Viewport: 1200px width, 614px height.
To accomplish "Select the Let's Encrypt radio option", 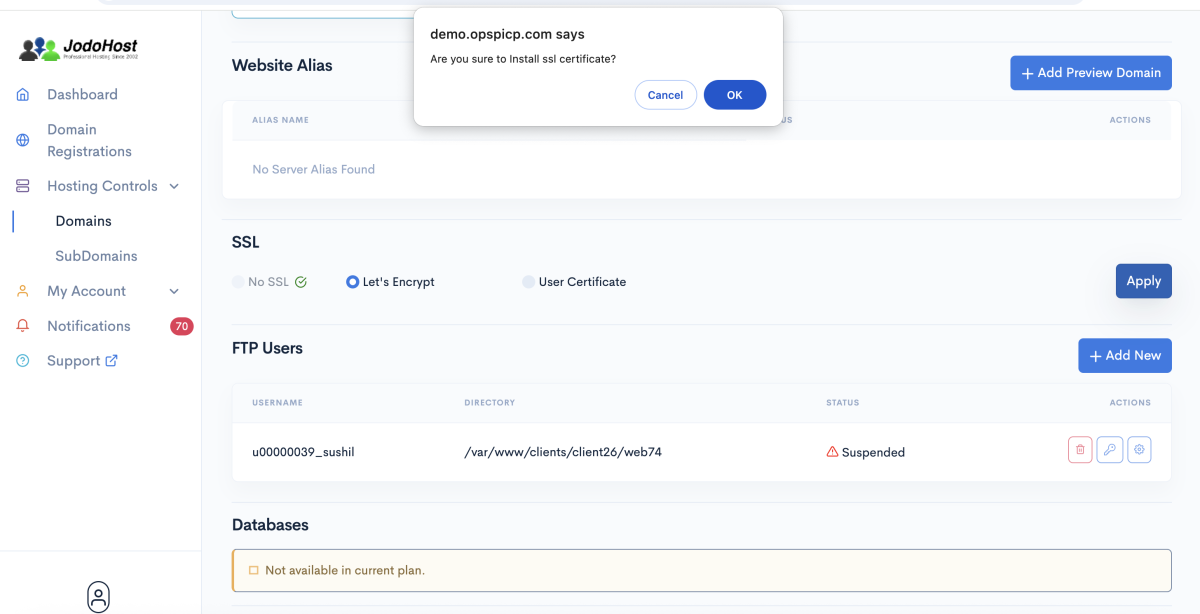I will click(x=352, y=282).
